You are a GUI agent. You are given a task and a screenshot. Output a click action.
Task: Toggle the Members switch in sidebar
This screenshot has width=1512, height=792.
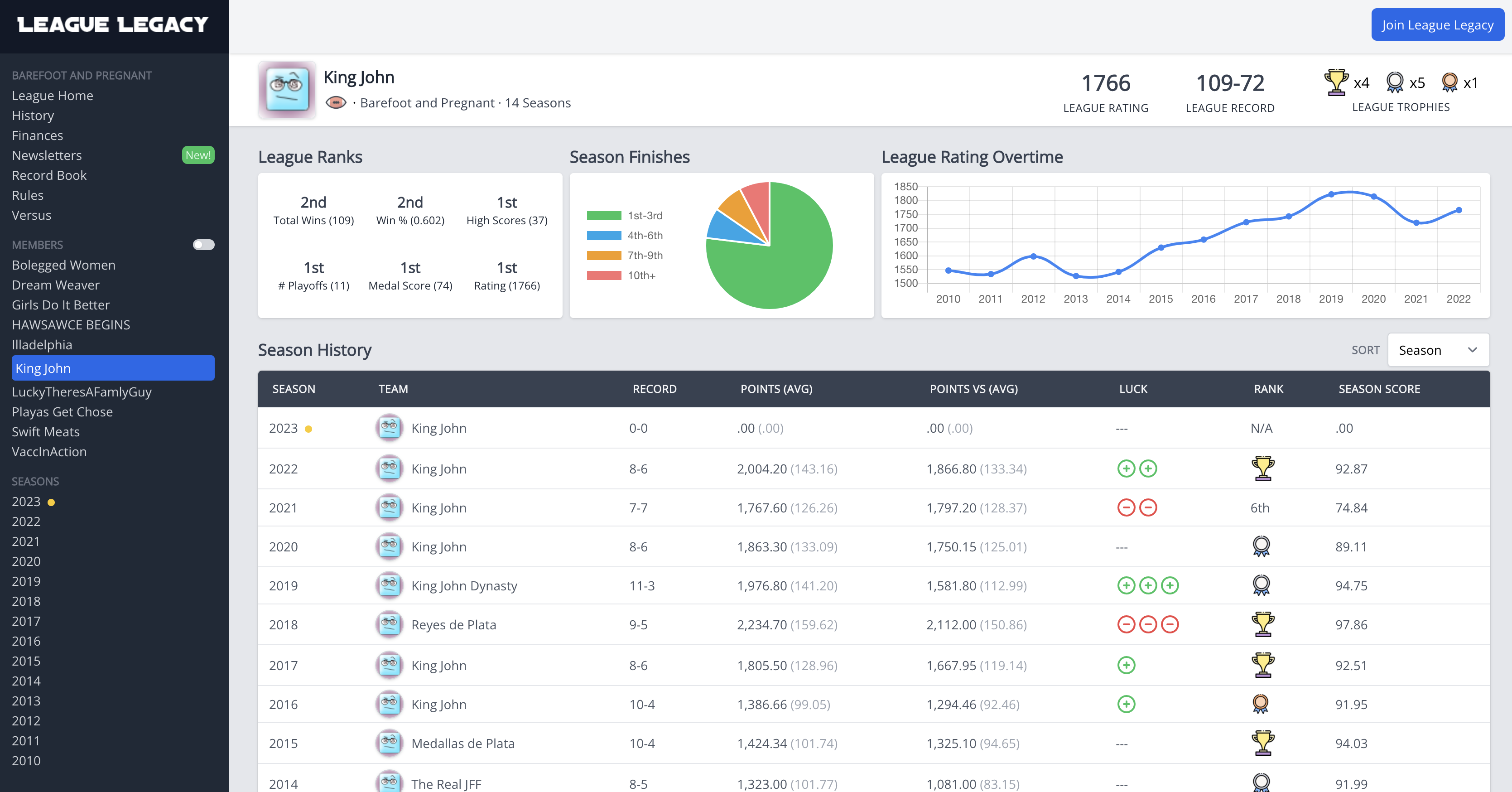[204, 245]
